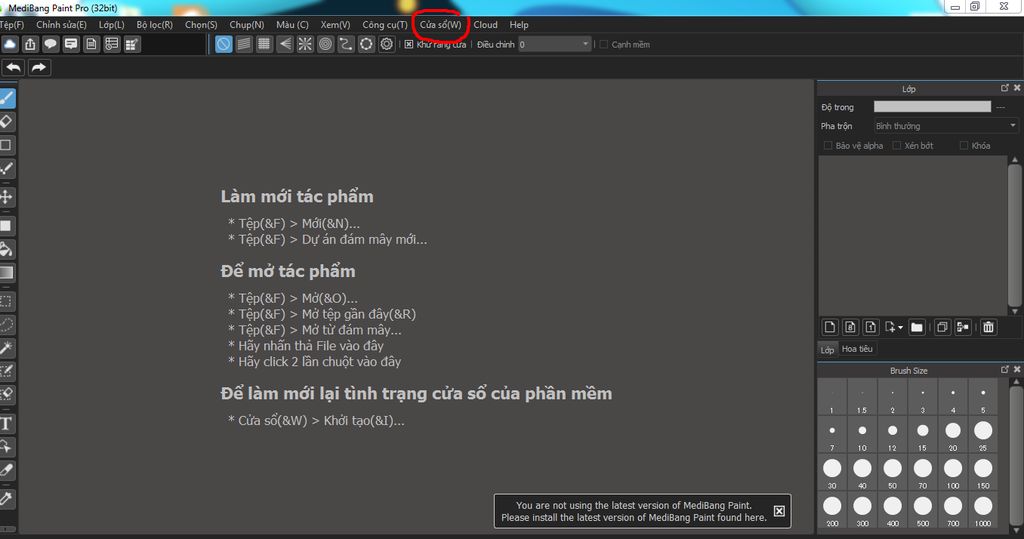Enable cross-hatch grid snap guide
This screenshot has width=1024, height=539.
(264, 44)
